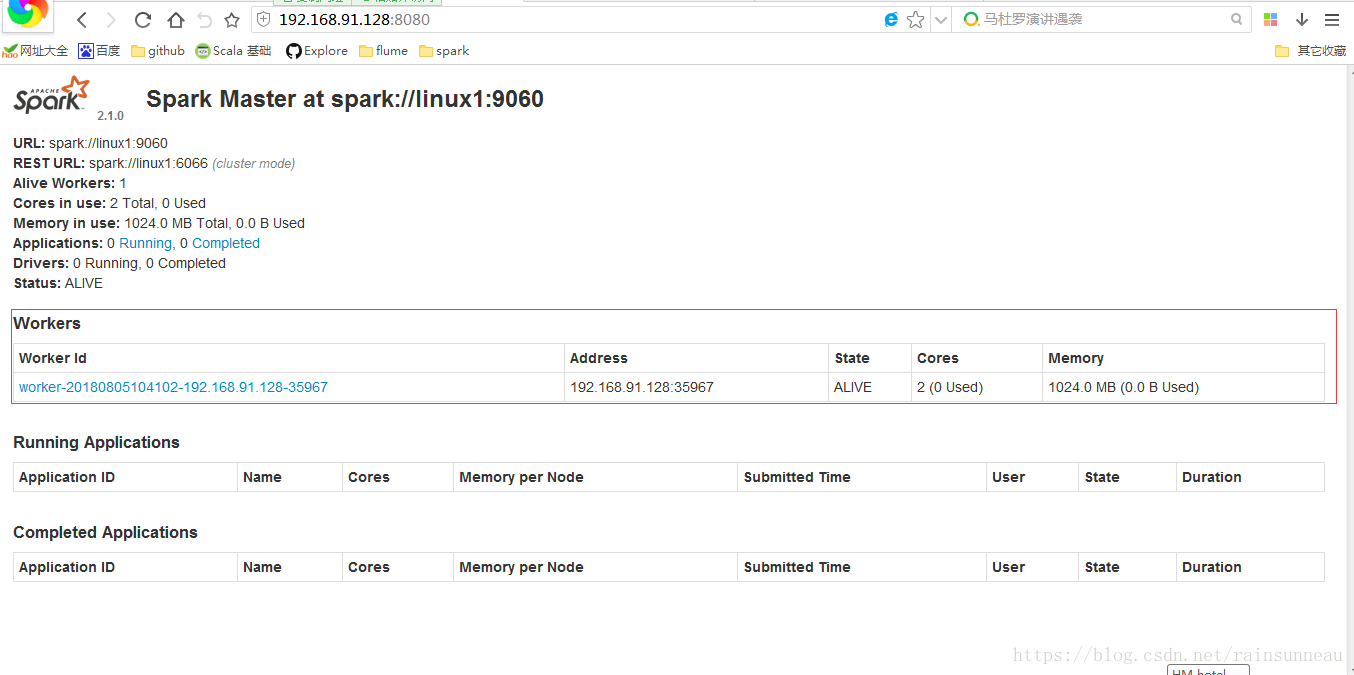
Task: Click the Spark Master at spark://linux1:9060 heading
Action: 345,99
